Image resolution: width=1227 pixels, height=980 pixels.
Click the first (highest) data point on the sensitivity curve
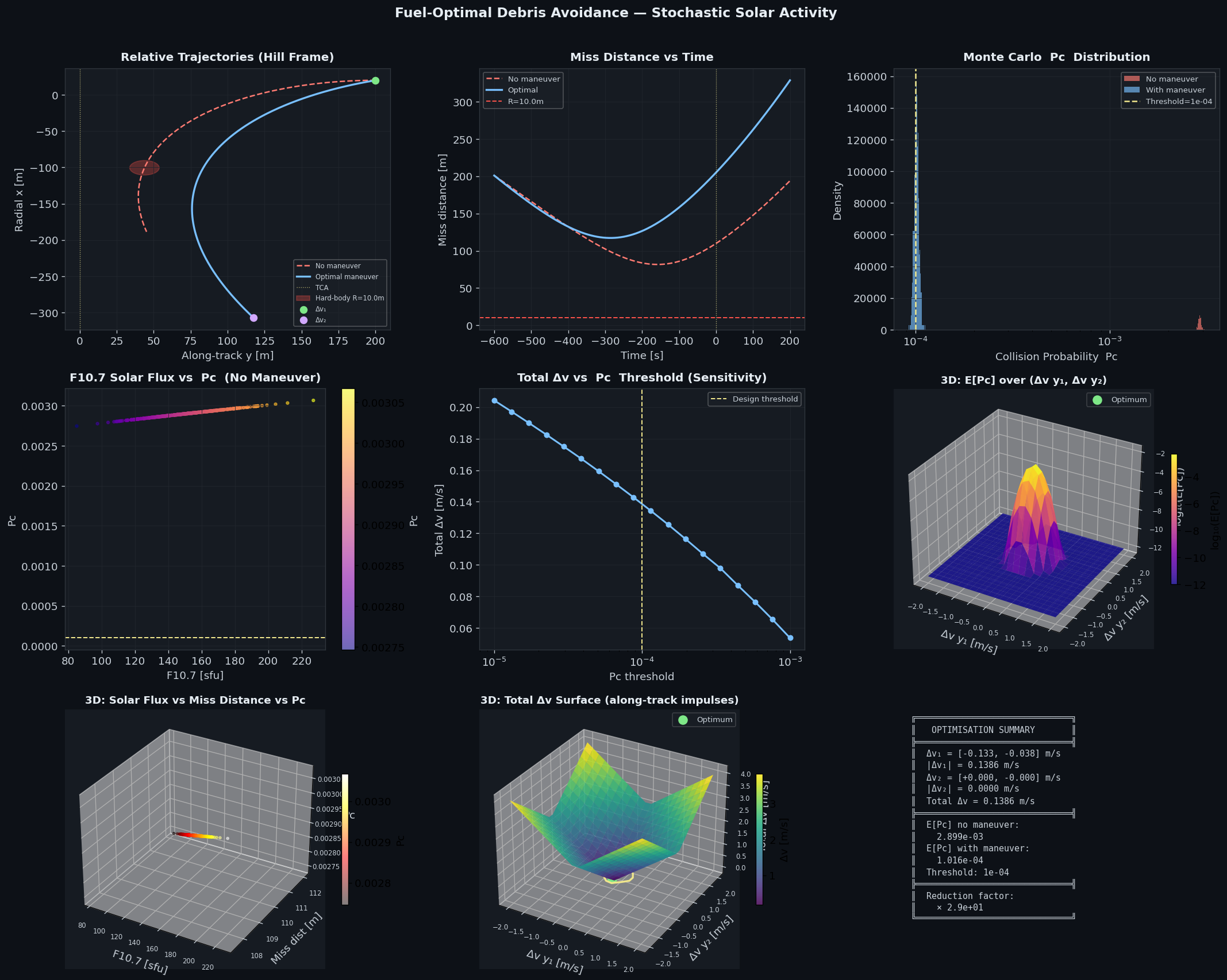494,400
